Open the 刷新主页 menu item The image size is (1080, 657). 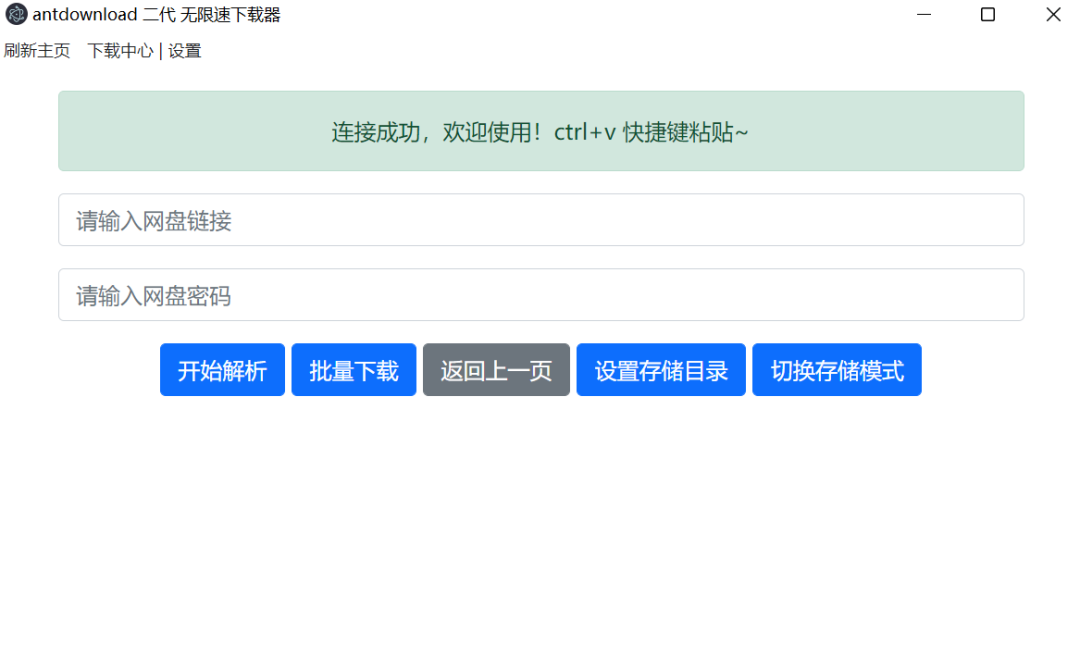(37, 51)
